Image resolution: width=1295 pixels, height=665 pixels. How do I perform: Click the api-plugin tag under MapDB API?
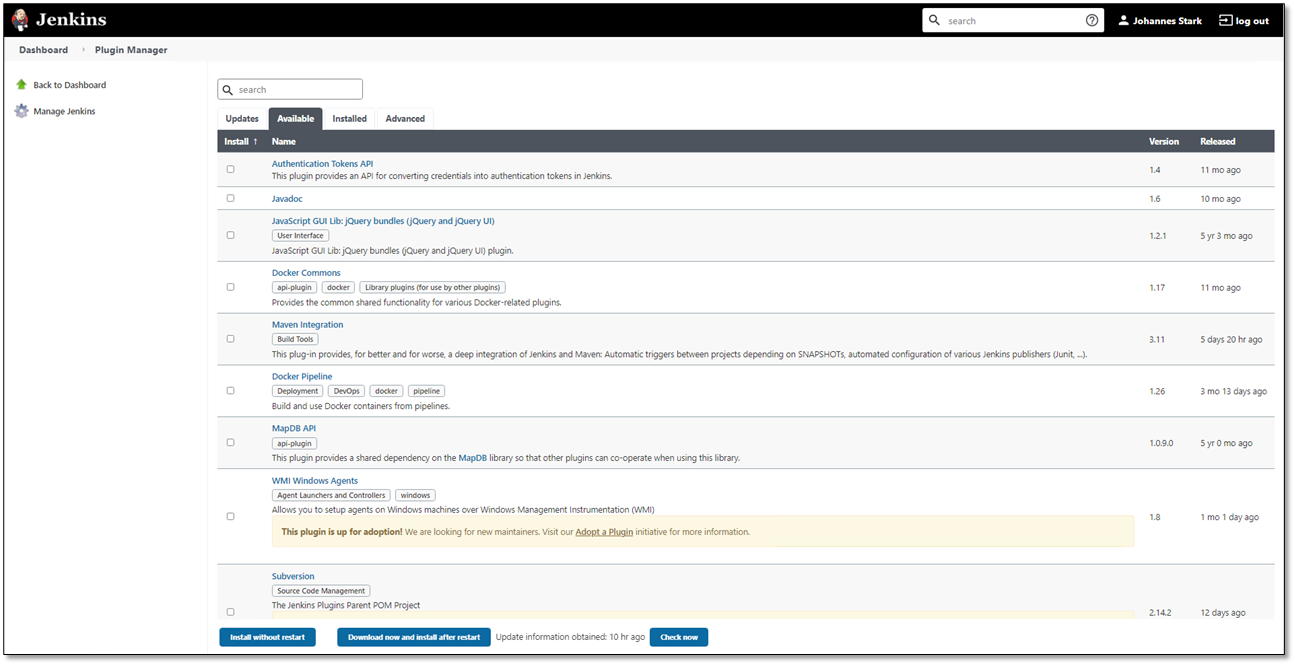click(294, 443)
